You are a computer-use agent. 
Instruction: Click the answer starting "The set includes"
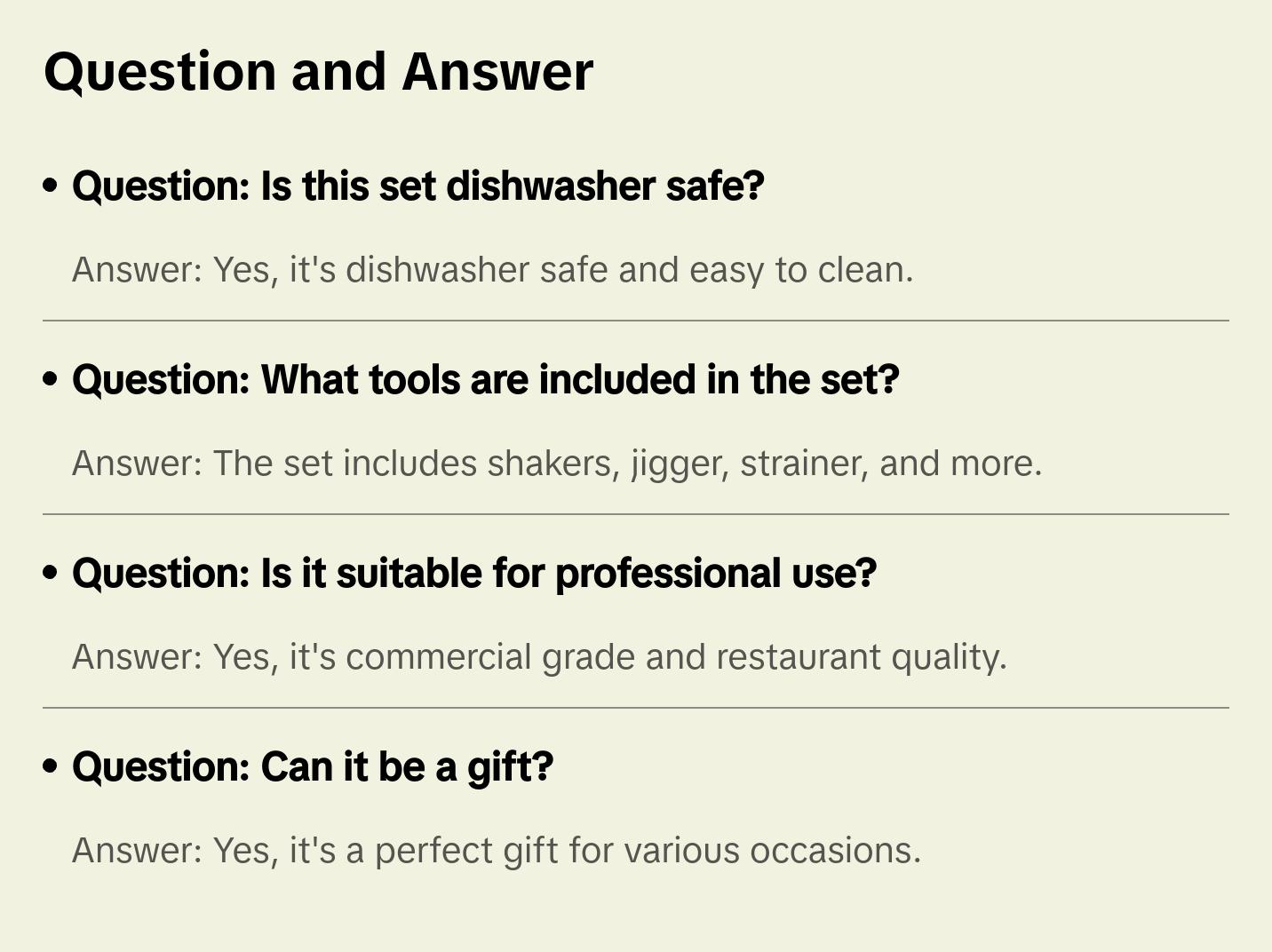[x=556, y=464]
